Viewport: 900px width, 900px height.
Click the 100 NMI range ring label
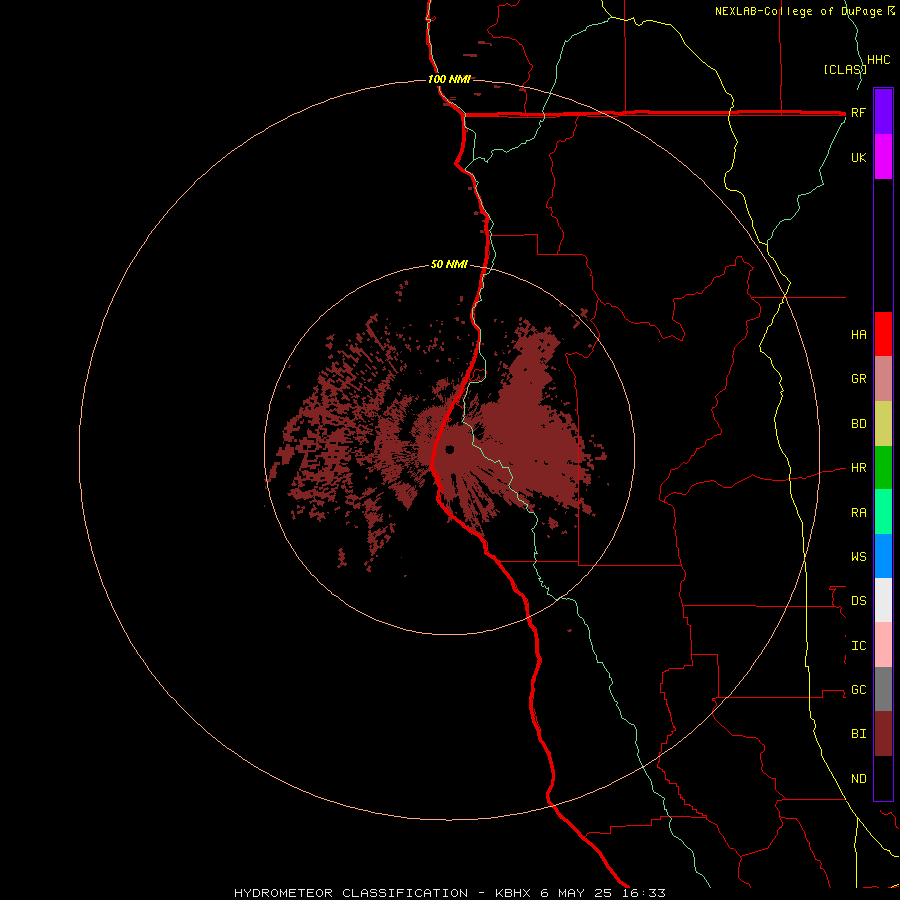pyautogui.click(x=449, y=79)
